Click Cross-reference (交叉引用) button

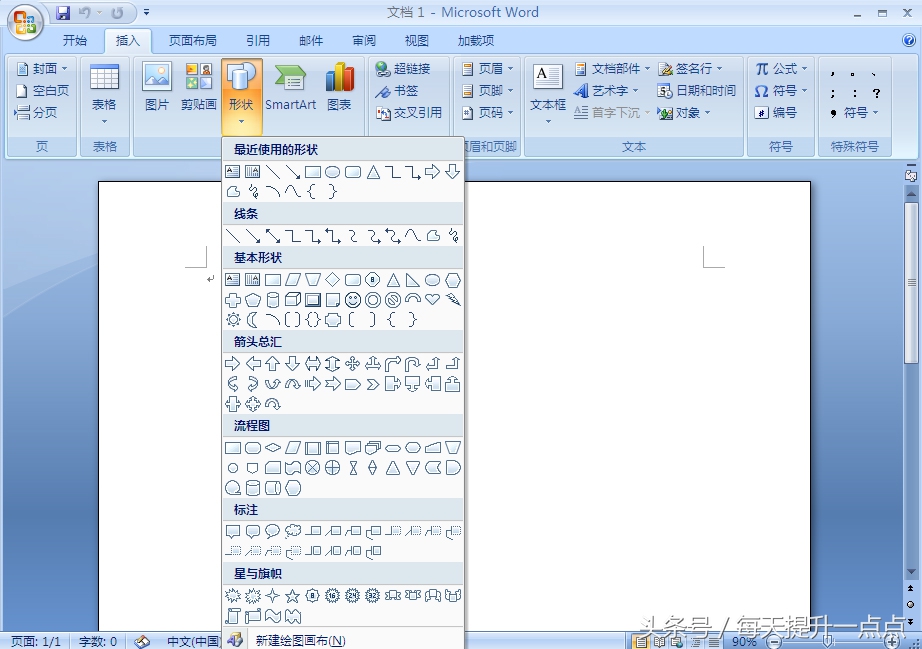409,112
